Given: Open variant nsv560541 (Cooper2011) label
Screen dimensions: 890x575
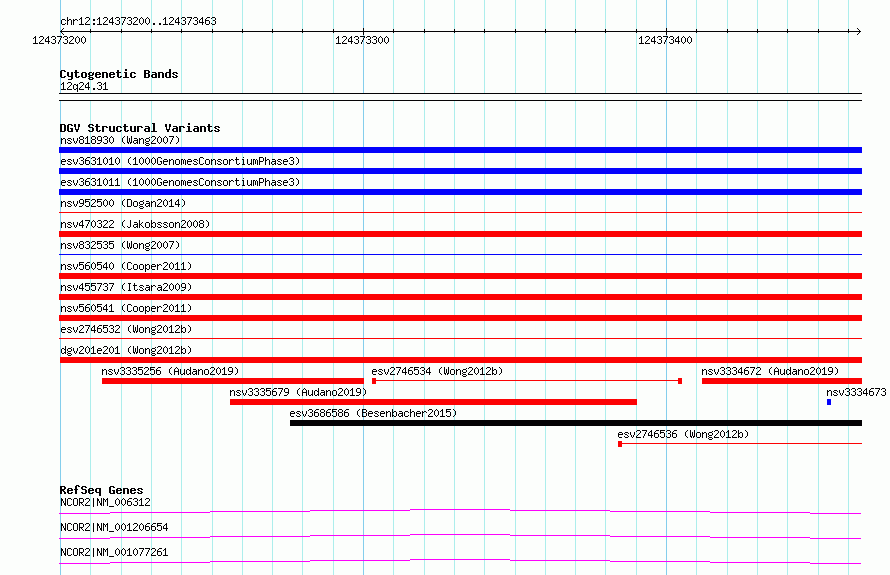Looking at the screenshot, I should point(126,308).
